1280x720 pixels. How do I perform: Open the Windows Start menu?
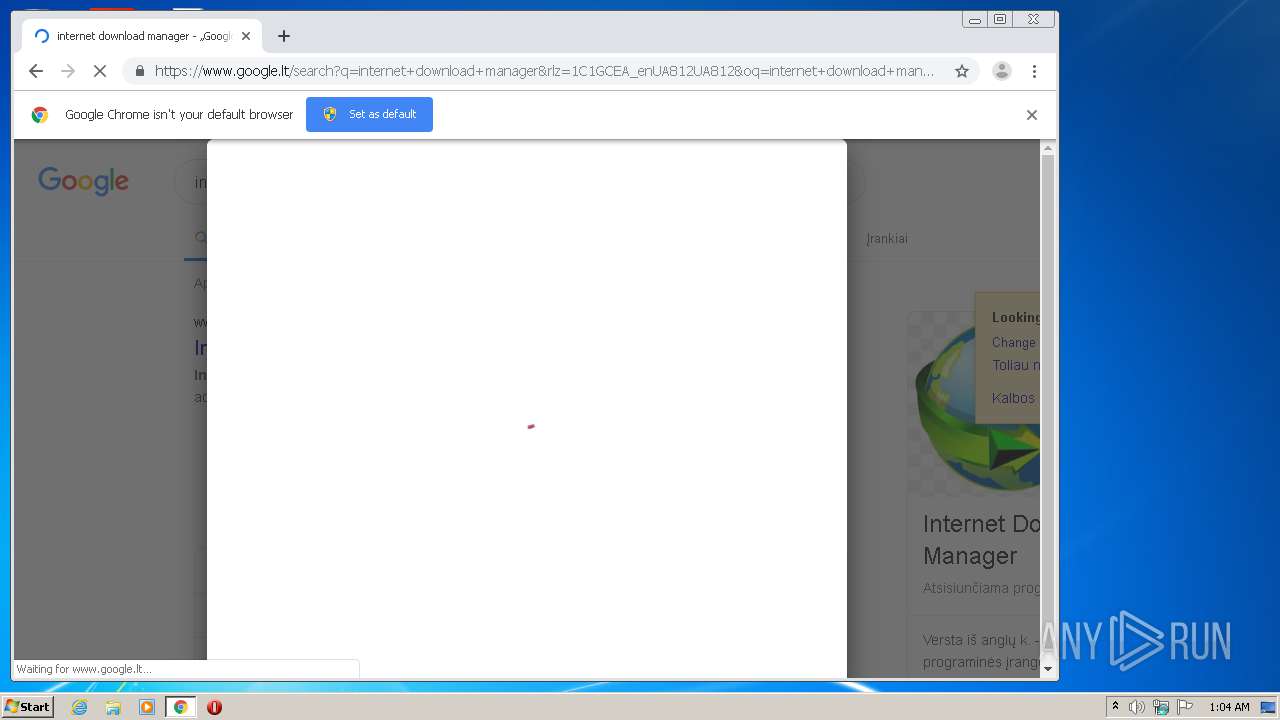pyautogui.click(x=28, y=707)
